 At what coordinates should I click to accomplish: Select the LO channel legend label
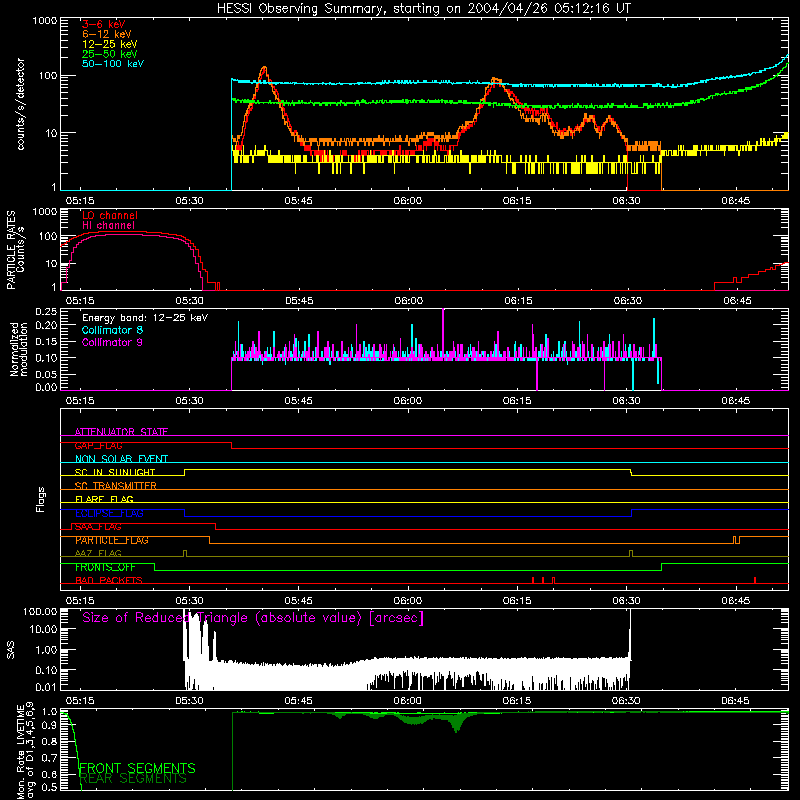point(110,215)
